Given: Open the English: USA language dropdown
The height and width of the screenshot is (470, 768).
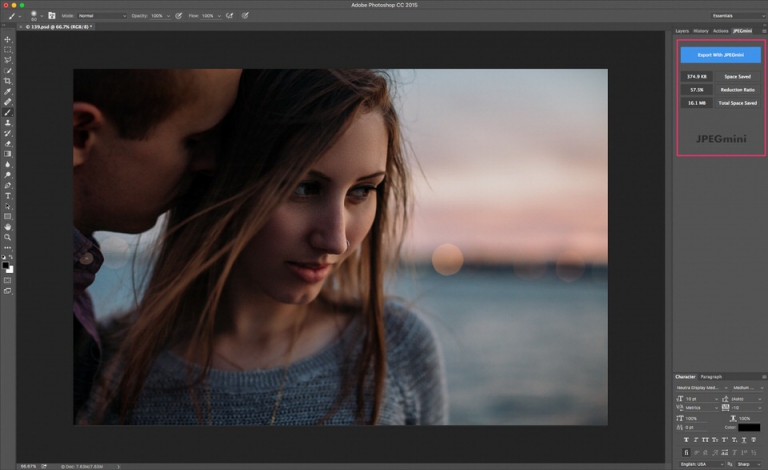Looking at the screenshot, I should 701,464.
